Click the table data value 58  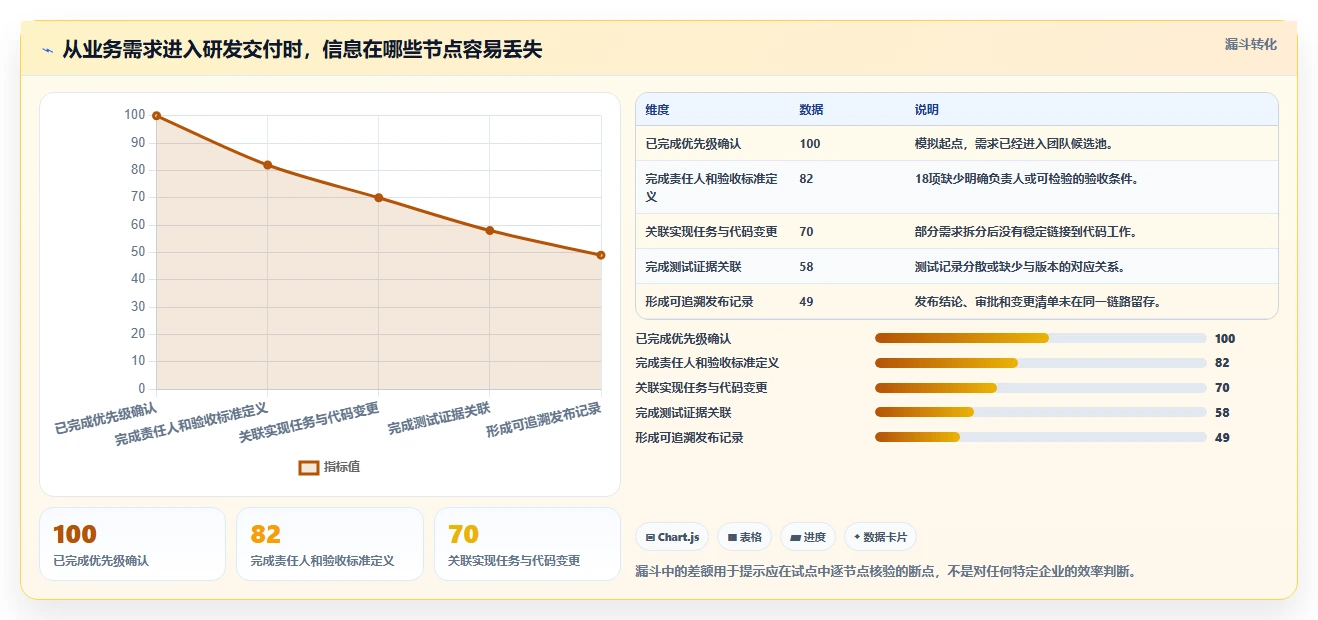[807, 267]
